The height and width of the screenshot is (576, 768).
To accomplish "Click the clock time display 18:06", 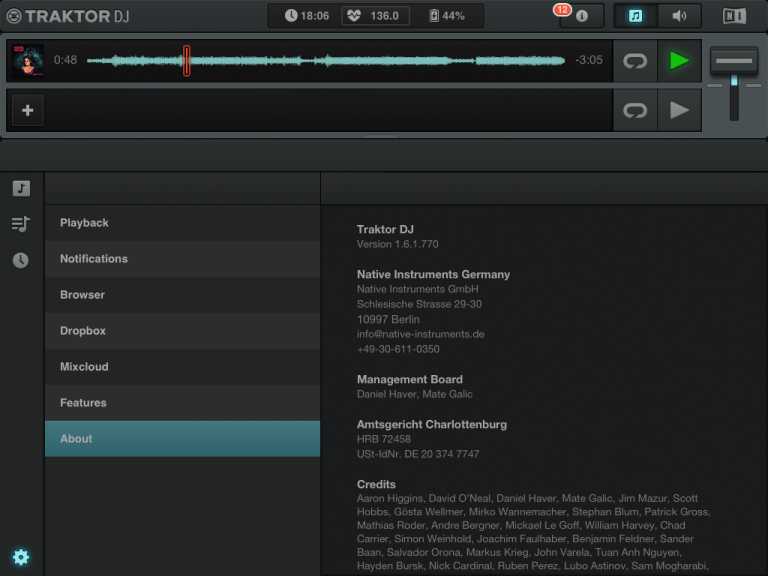I will (x=307, y=16).
